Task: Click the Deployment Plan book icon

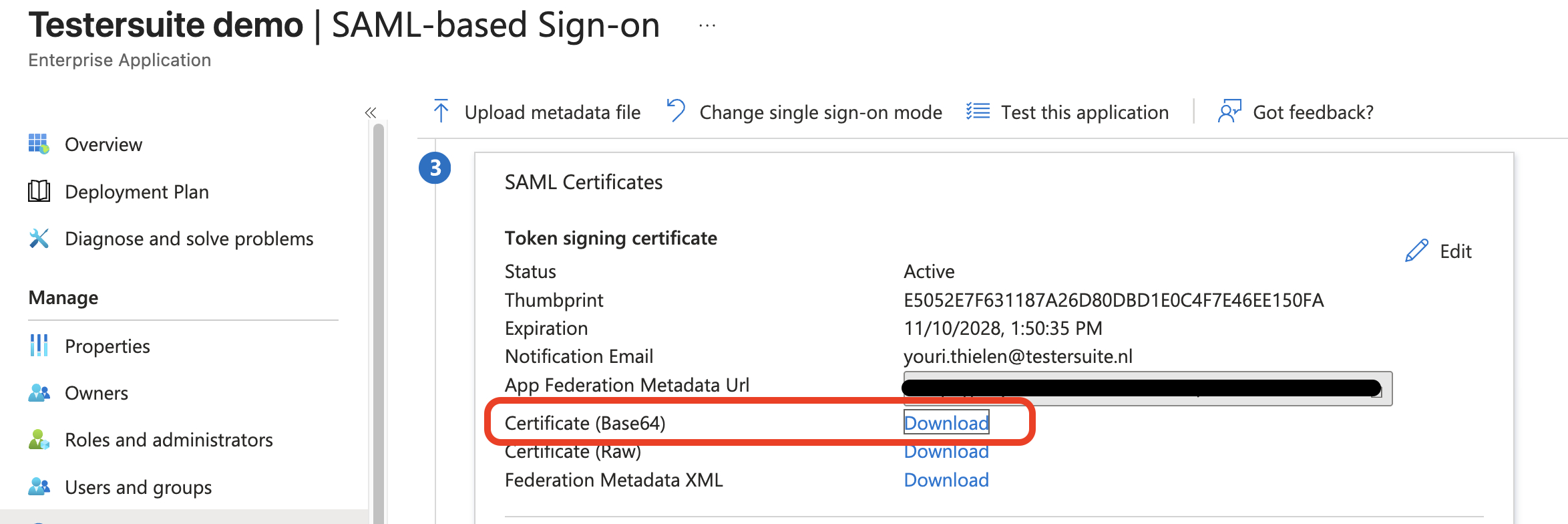Action: coord(39,191)
